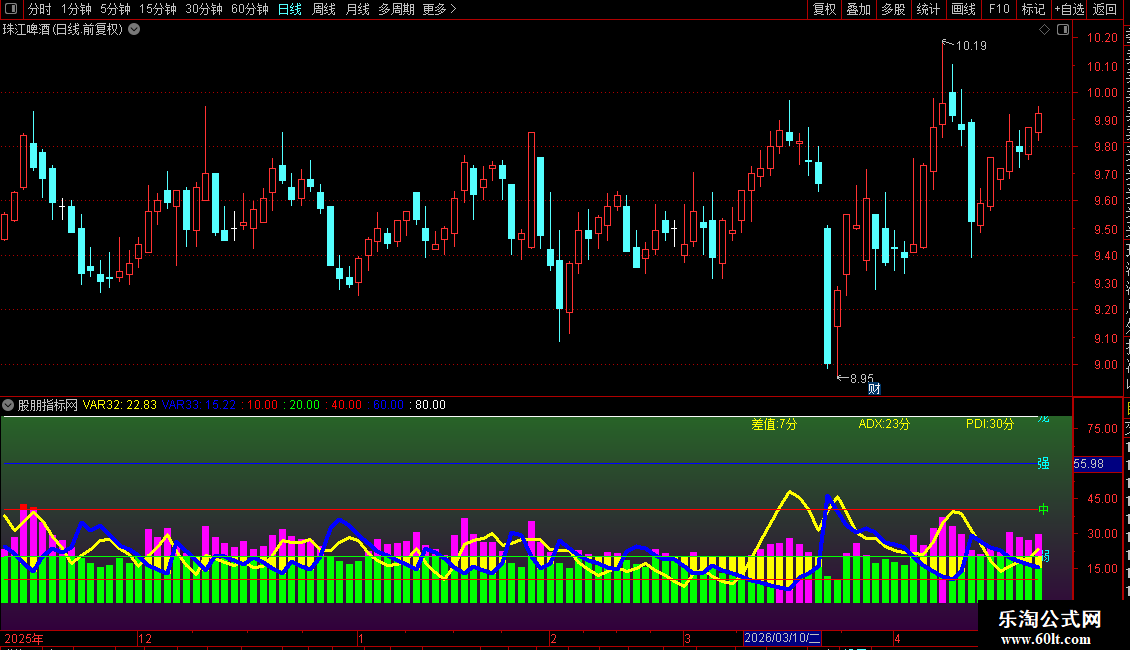
Task: Click the 返回 back button
Action: (x=1104, y=9)
